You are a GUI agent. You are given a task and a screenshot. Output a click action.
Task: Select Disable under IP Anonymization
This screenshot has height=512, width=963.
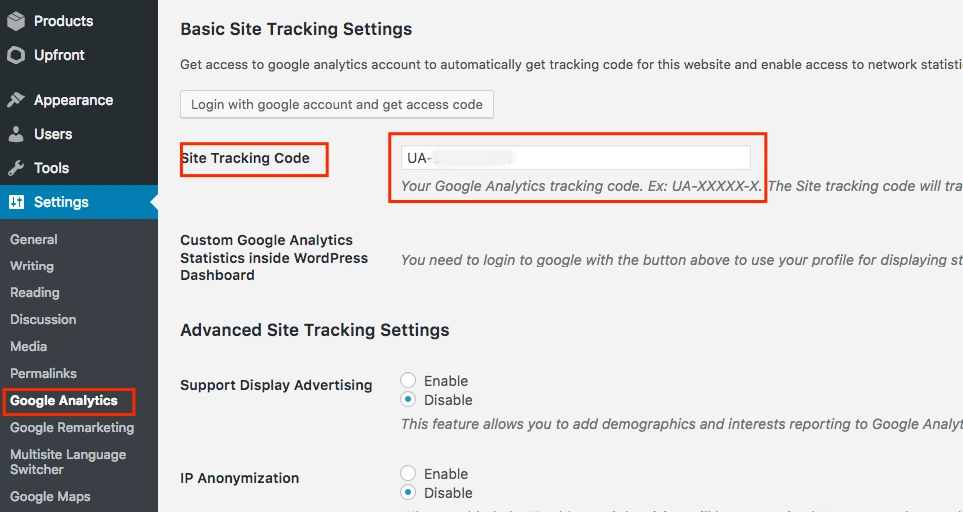(x=408, y=492)
